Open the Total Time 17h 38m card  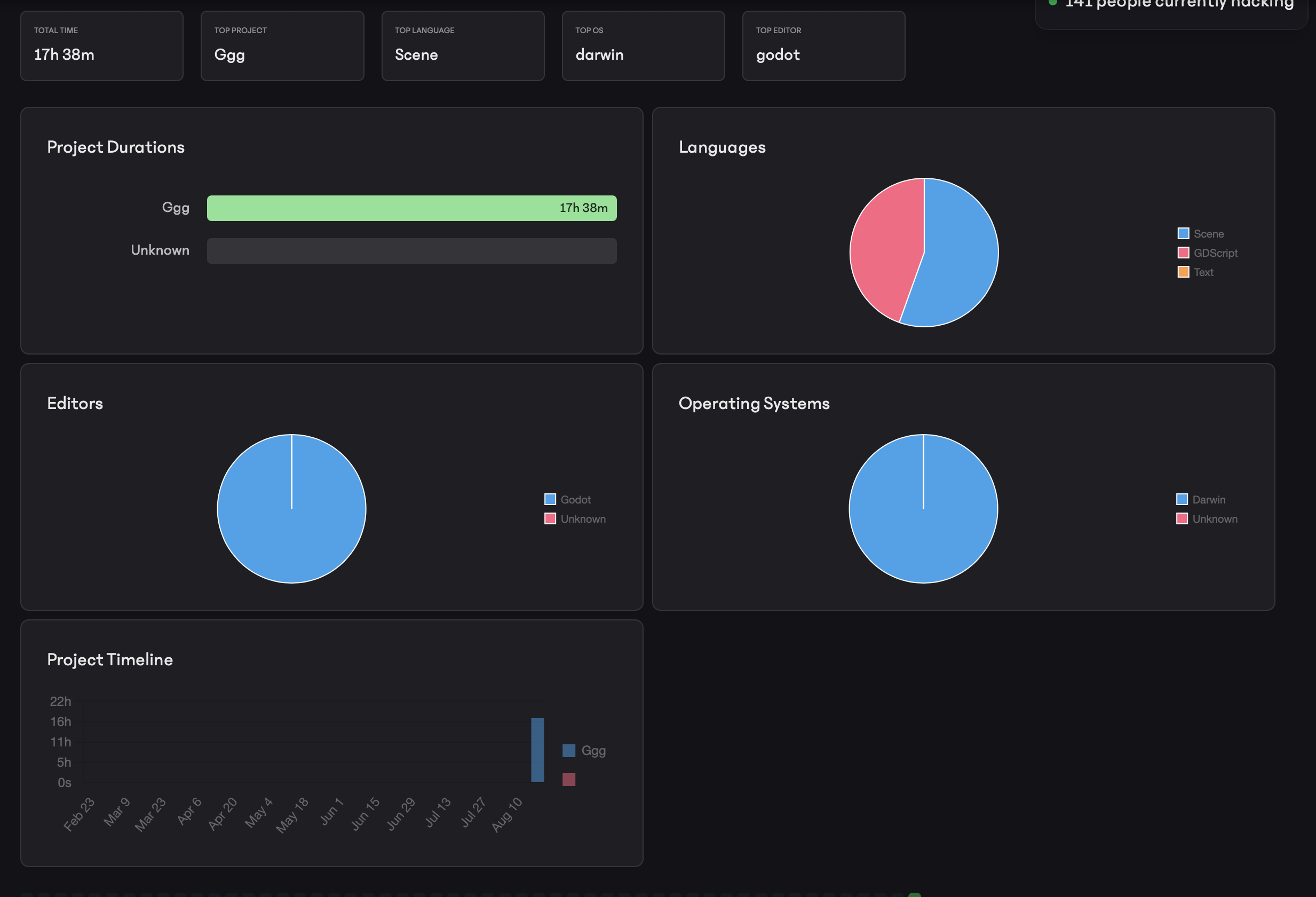tap(102, 46)
